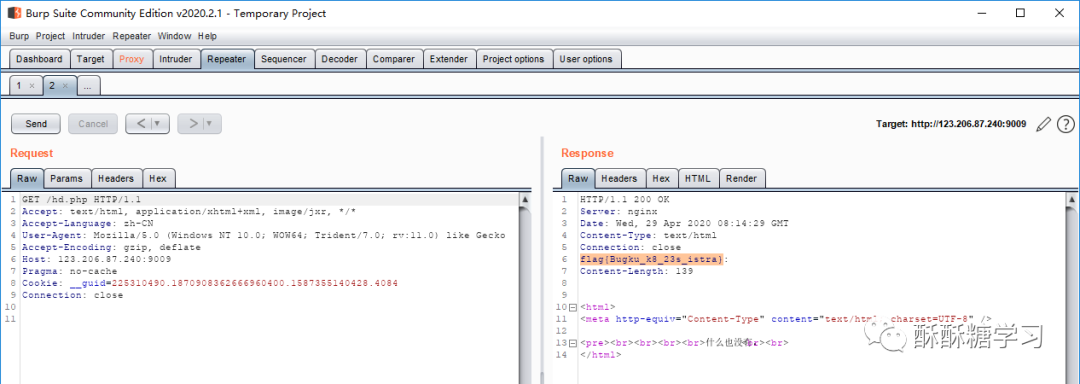Image resolution: width=1080 pixels, height=384 pixels.
Task: Click the Cookie __guid header line
Action: coord(209,283)
